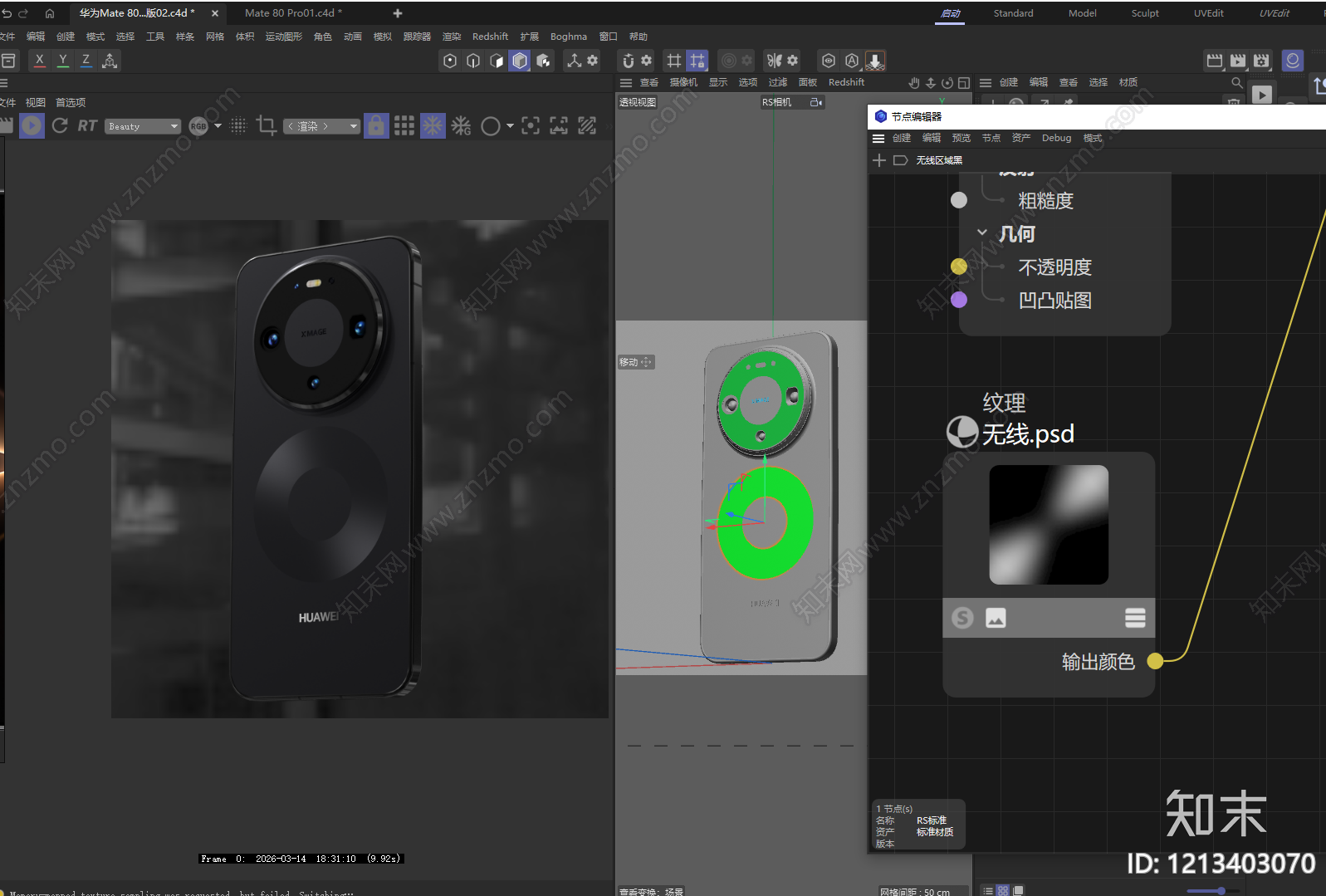Add a new document tab

click(398, 13)
